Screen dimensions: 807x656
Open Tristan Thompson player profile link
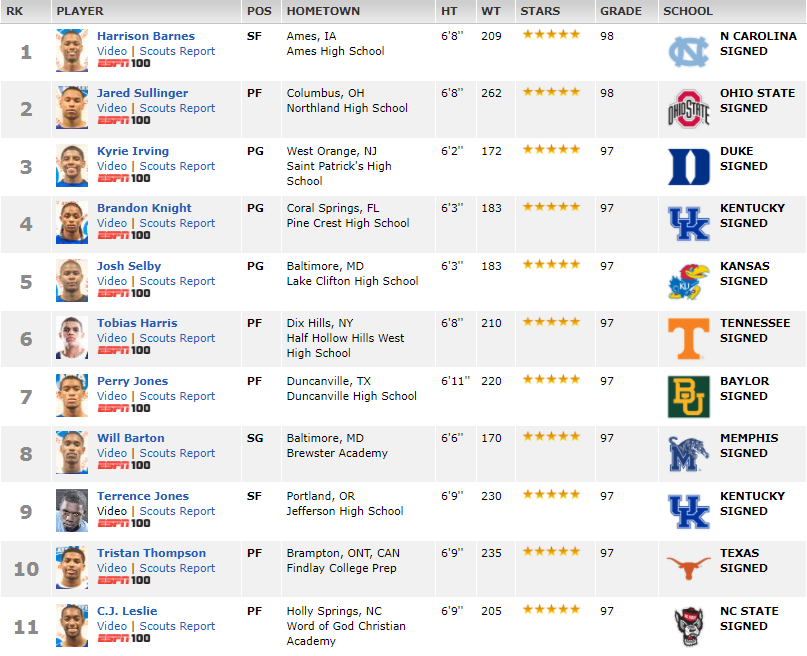point(151,553)
